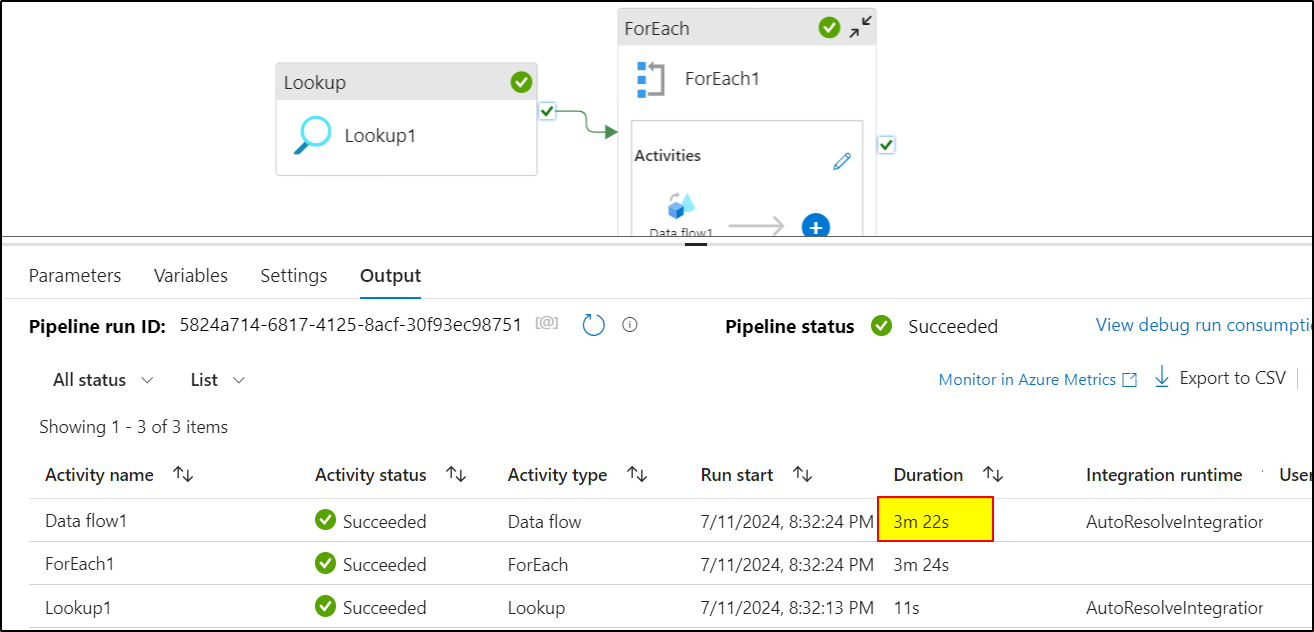Click the Data flow1 activity icon
The image size is (1314, 632).
click(x=681, y=206)
